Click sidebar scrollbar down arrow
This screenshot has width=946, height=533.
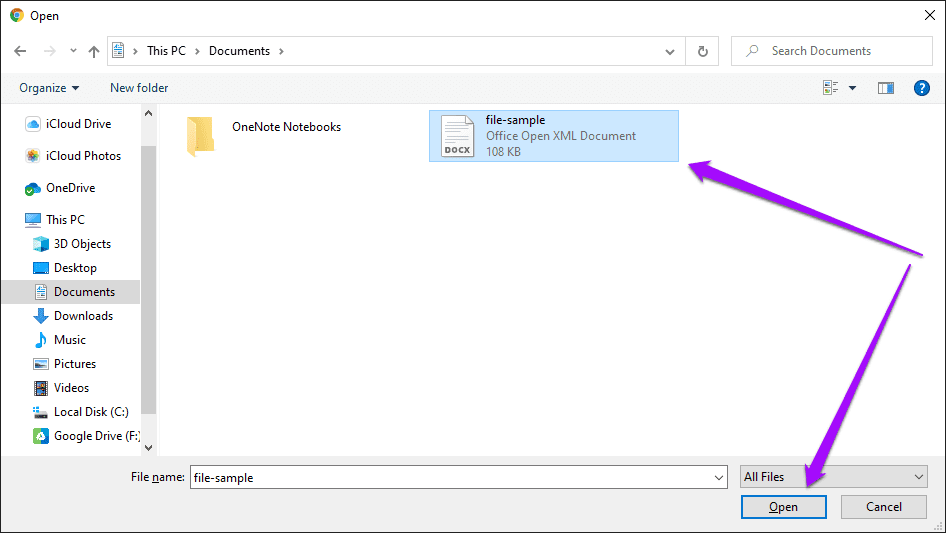[148, 448]
